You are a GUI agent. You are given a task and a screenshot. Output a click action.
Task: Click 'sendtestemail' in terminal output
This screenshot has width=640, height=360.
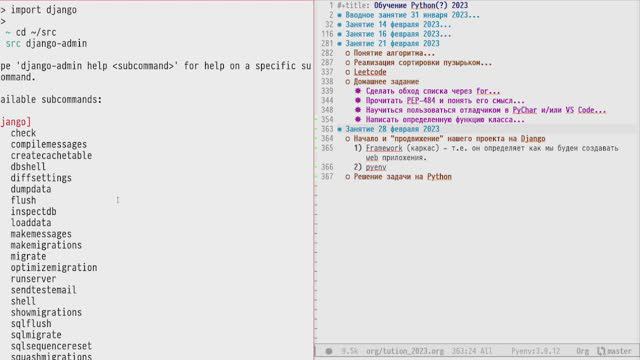pos(43,290)
